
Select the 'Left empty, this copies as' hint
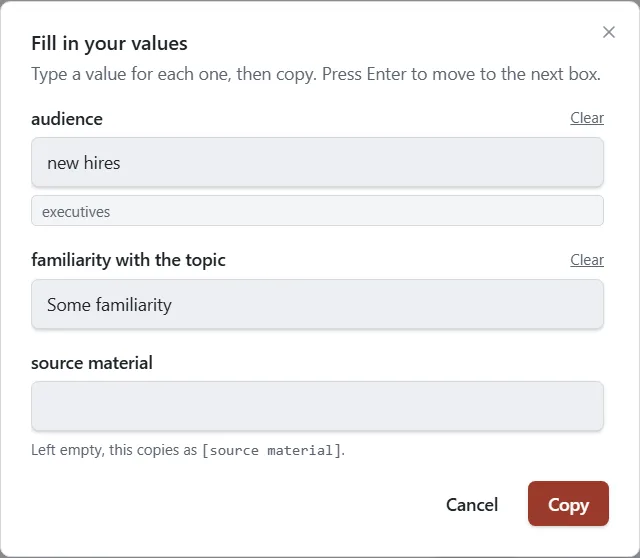(x=188, y=450)
